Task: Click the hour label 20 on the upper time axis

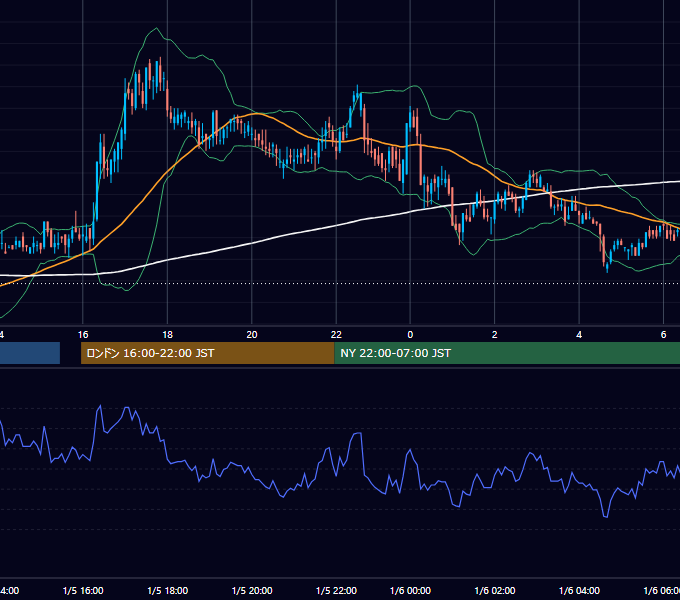Action: (252, 335)
